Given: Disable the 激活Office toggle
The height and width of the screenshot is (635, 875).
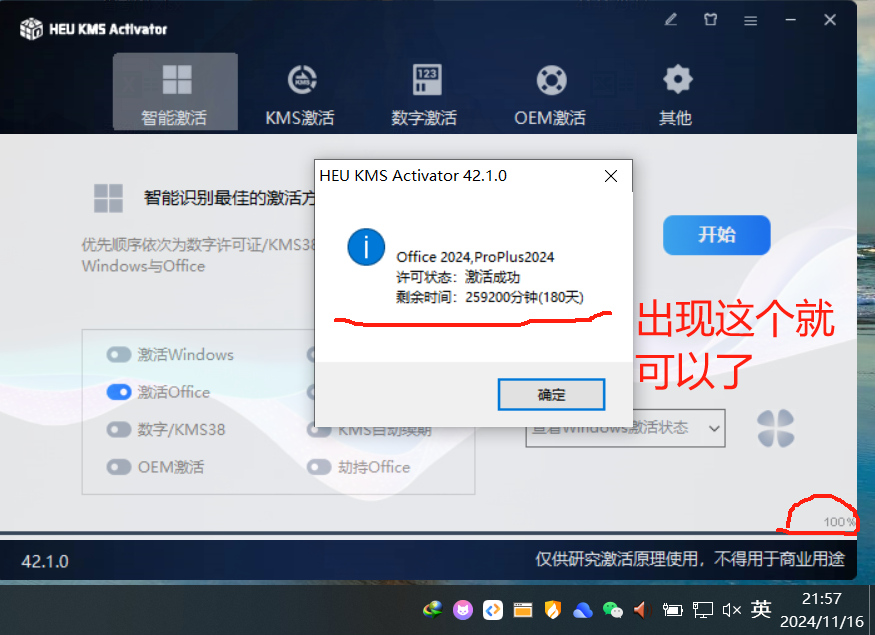Looking at the screenshot, I should [x=119, y=392].
